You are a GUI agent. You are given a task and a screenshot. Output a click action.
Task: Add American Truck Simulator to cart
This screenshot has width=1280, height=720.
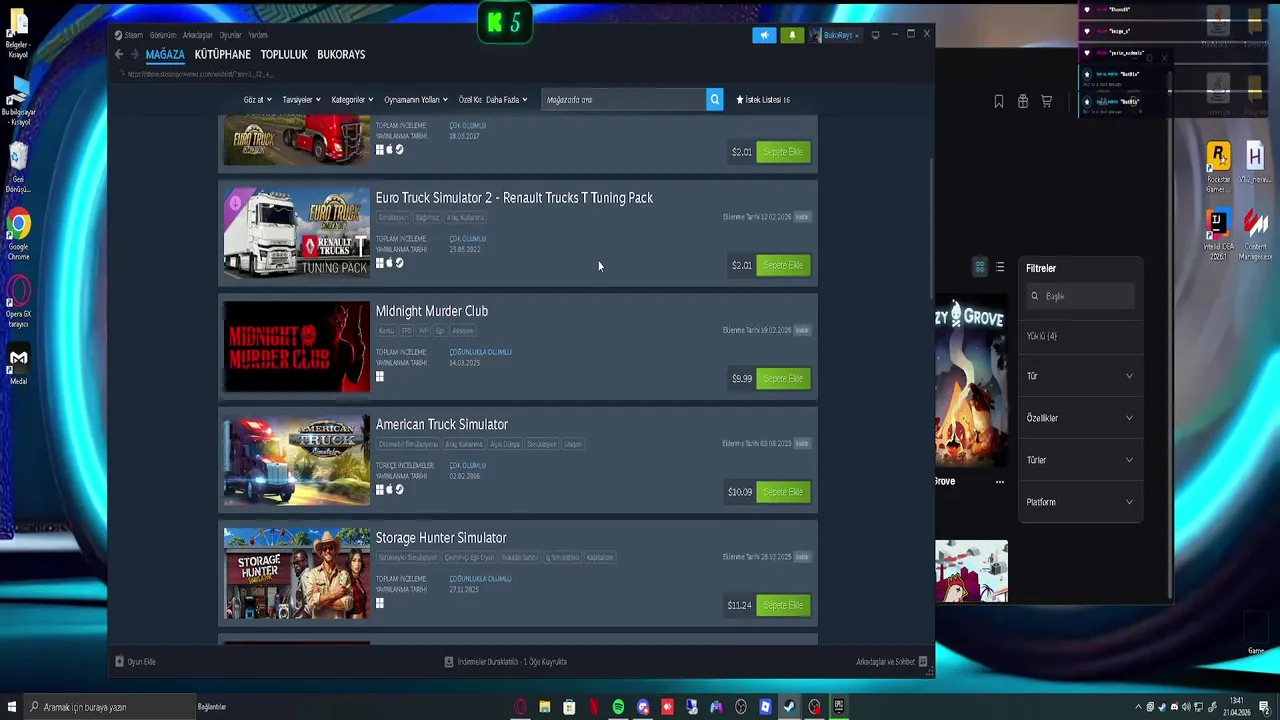tap(783, 492)
